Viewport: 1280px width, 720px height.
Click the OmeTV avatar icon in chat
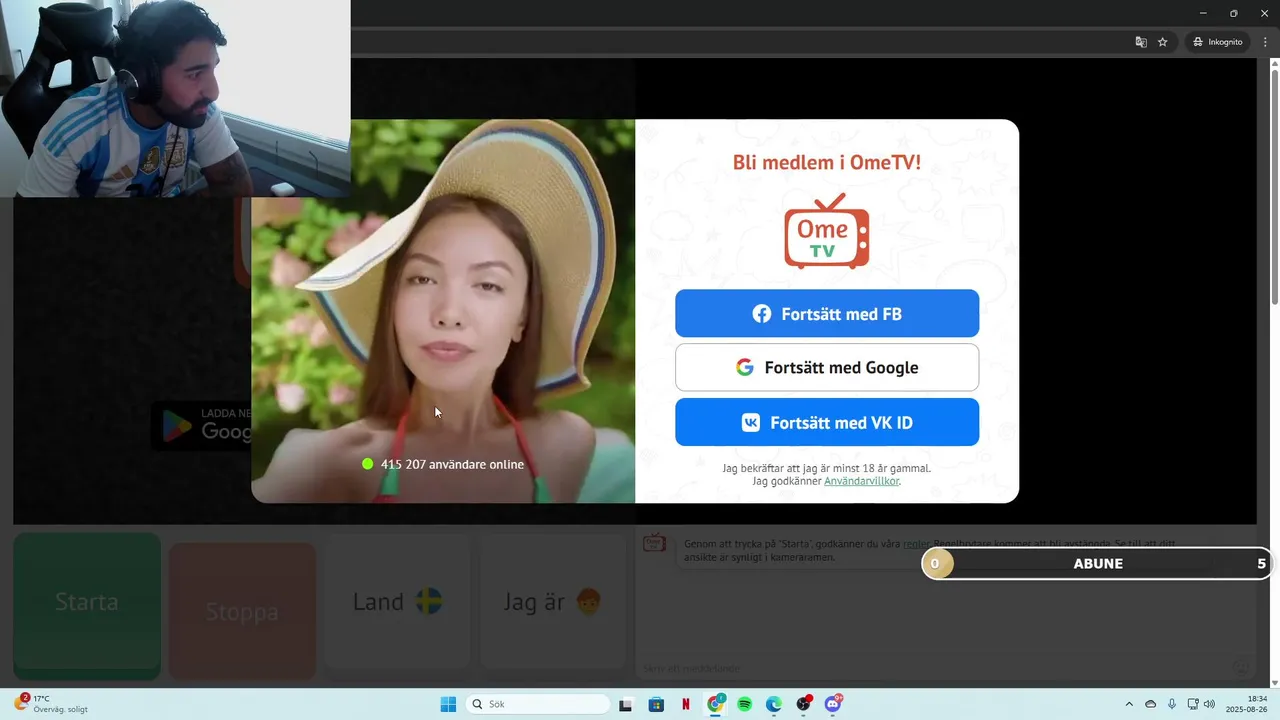(655, 543)
